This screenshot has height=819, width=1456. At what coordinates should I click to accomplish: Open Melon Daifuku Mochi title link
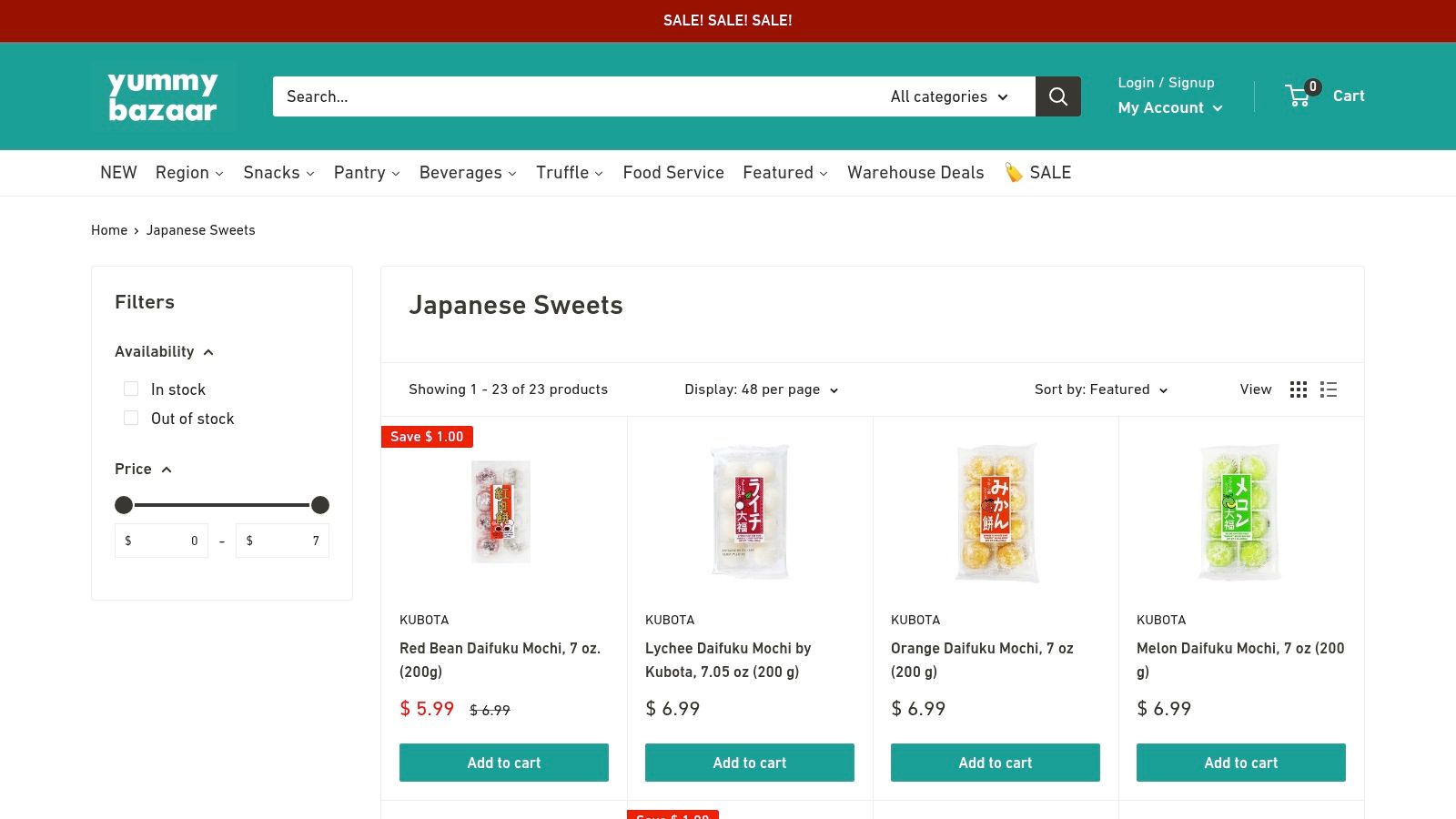[x=1240, y=660]
